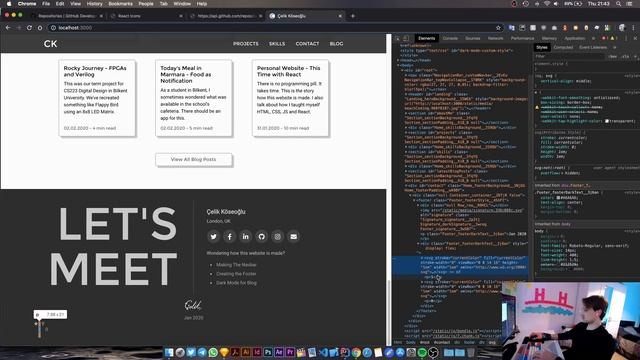Image resolution: width=640 pixels, height=360 pixels.
Task: Click the View All Blog Posts button
Action: [x=193, y=160]
